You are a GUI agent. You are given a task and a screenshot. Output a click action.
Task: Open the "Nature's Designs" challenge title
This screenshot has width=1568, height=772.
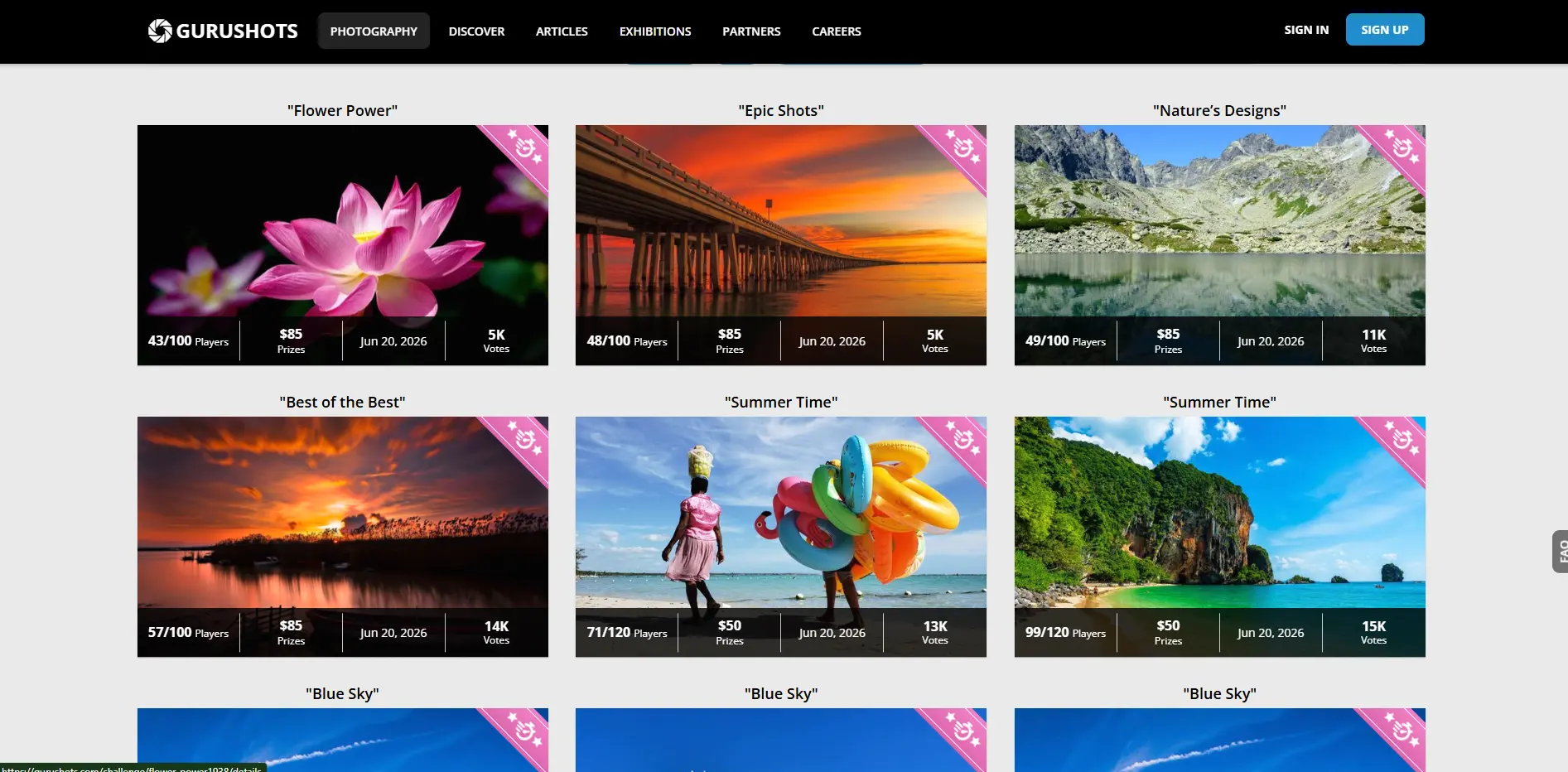1219,110
